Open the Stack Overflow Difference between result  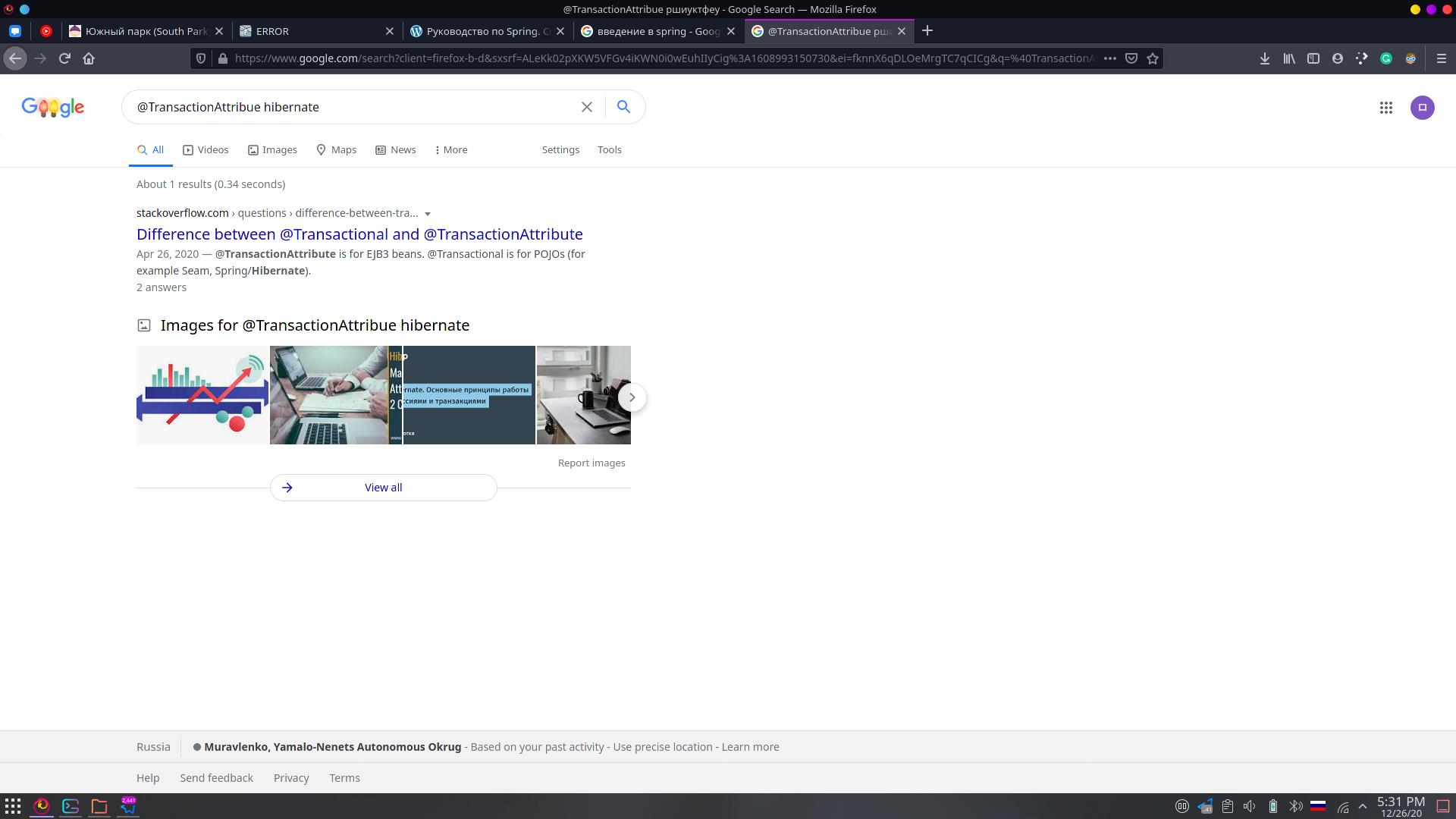(x=359, y=234)
